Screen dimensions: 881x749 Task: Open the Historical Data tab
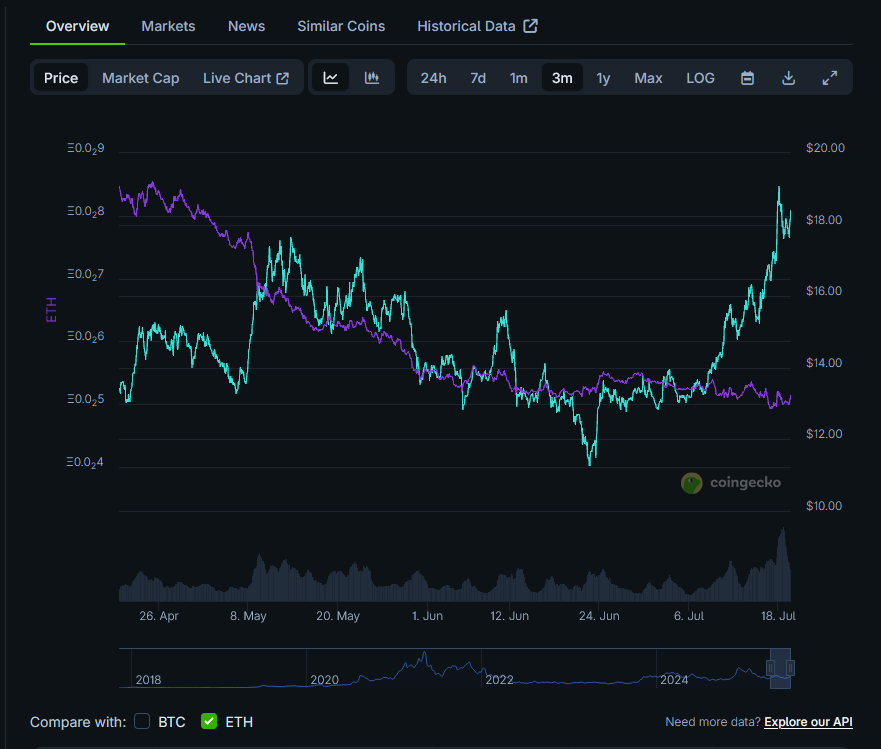477,26
